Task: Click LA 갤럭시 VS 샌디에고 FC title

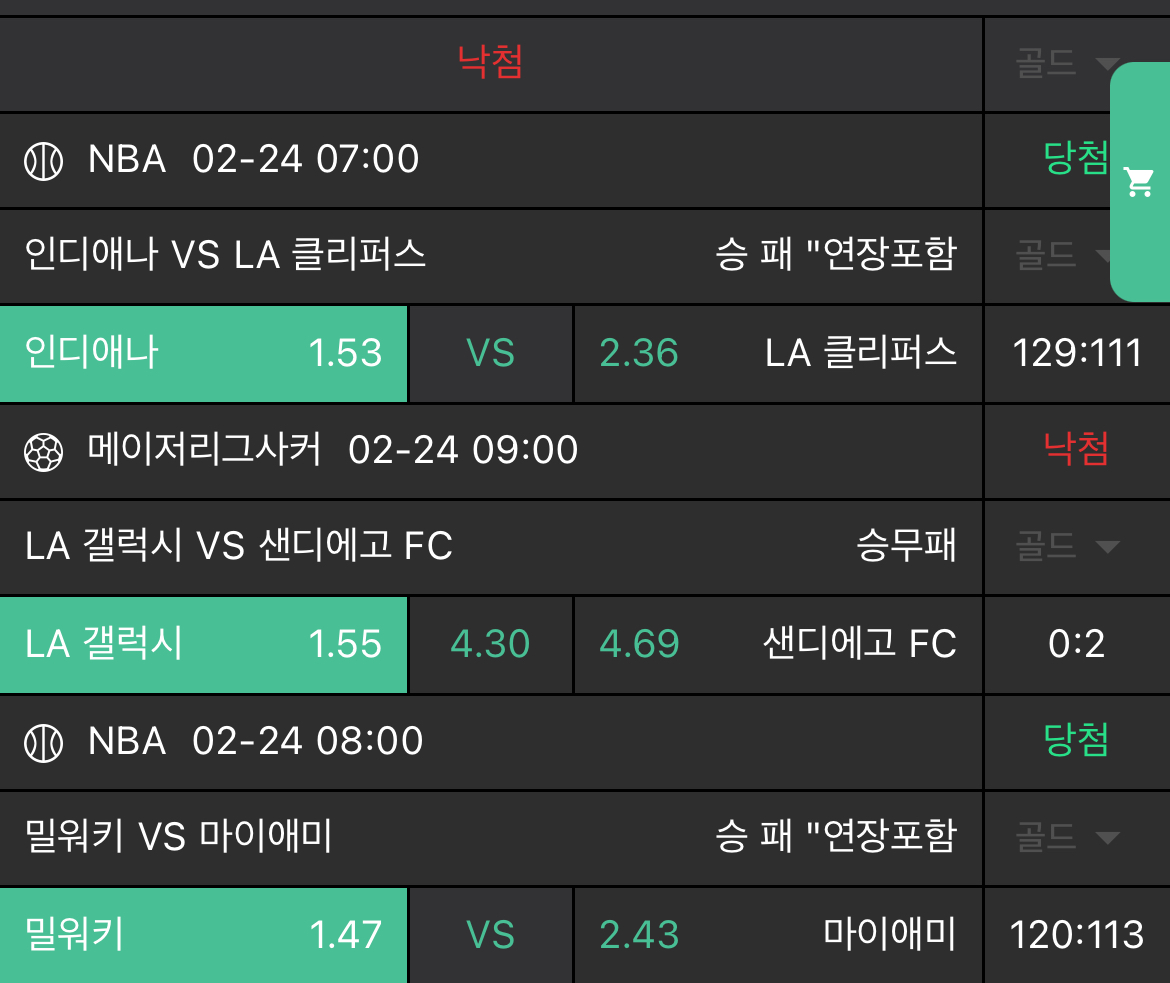Action: tap(239, 546)
